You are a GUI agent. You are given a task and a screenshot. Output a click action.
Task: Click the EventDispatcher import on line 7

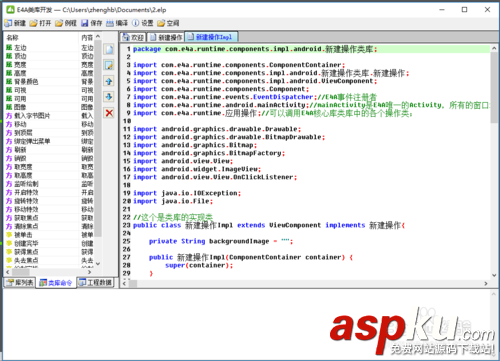click(x=255, y=97)
